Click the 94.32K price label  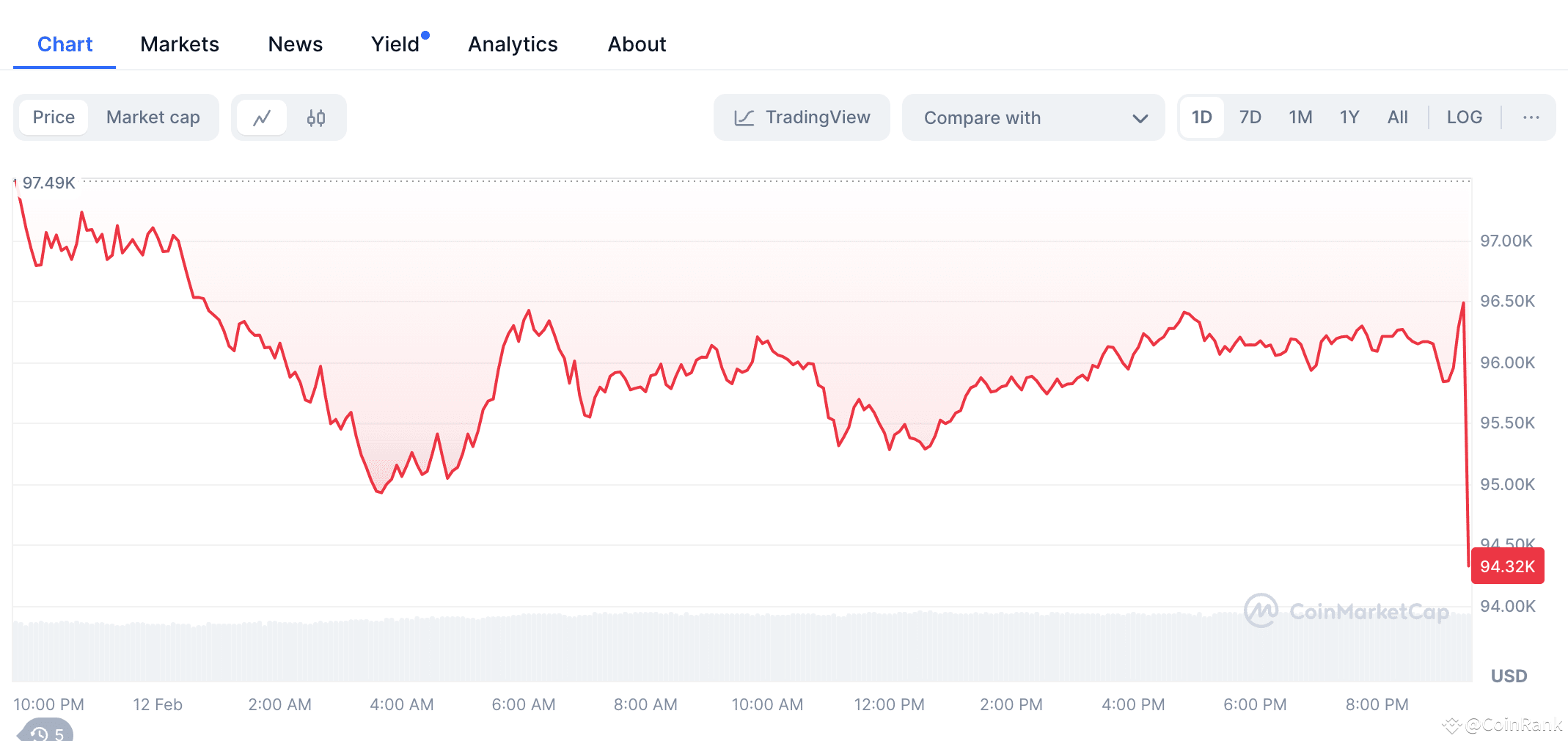coord(1507,566)
